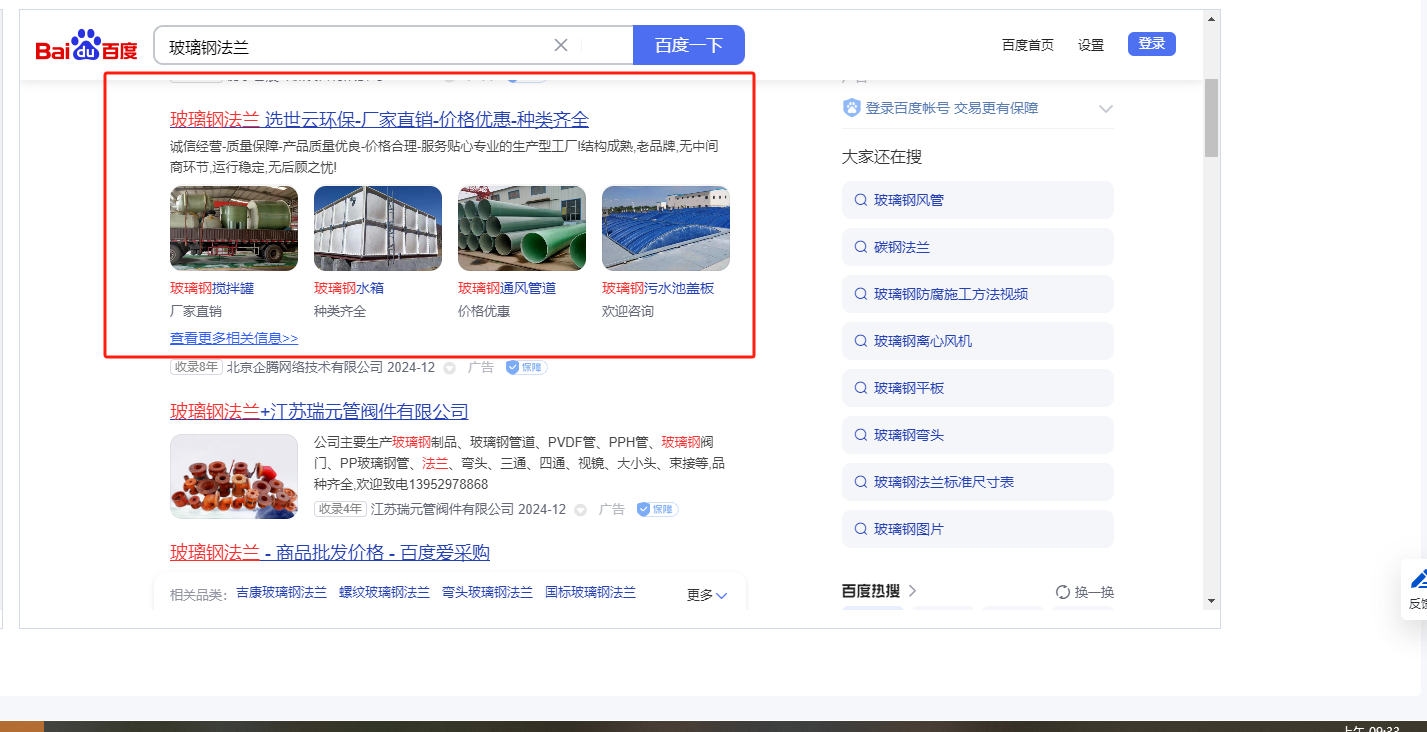
Task: Select 弯头玻璃钢法兰 related category
Action: pyautogui.click(x=487, y=592)
